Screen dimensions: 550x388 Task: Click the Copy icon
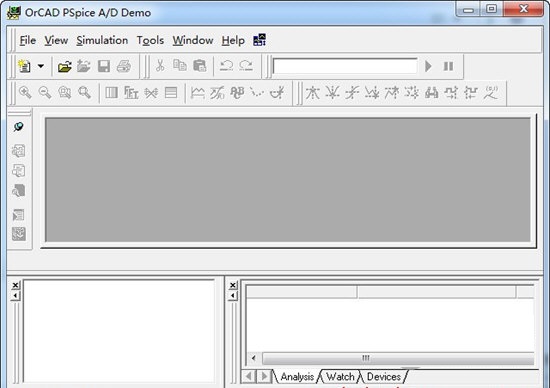[x=180, y=66]
